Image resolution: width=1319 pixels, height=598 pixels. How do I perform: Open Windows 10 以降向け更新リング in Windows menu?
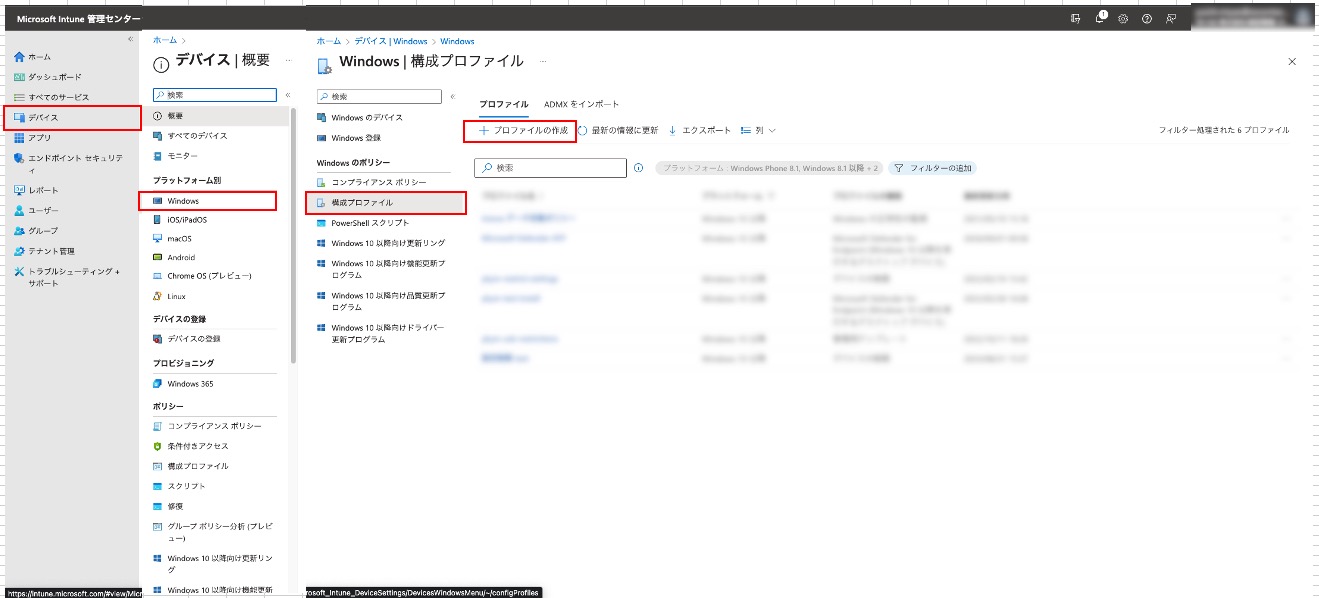point(381,243)
